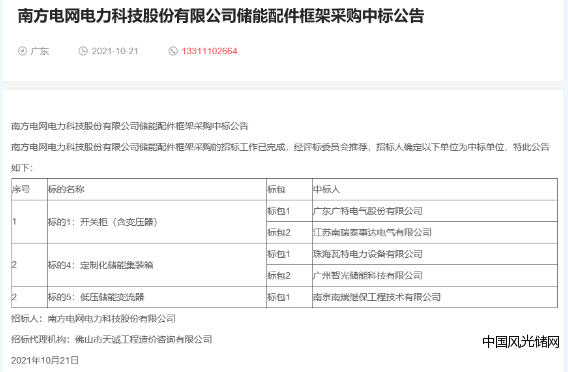568x372 pixels.
Task: Click the line 招标代理机构：佛山市天诚工程造价咨询有限公司
Action: tap(112, 339)
